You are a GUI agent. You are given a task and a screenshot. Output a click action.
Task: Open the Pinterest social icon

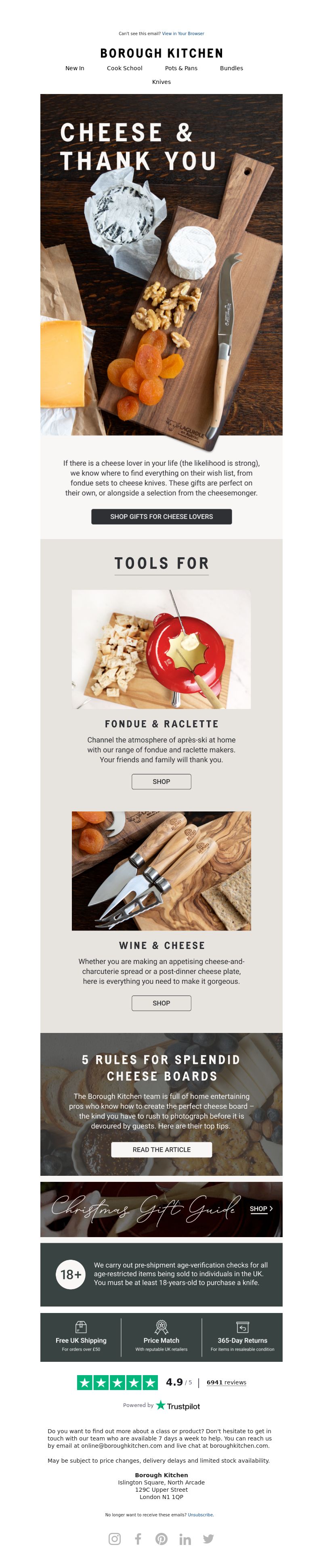pos(161,1539)
